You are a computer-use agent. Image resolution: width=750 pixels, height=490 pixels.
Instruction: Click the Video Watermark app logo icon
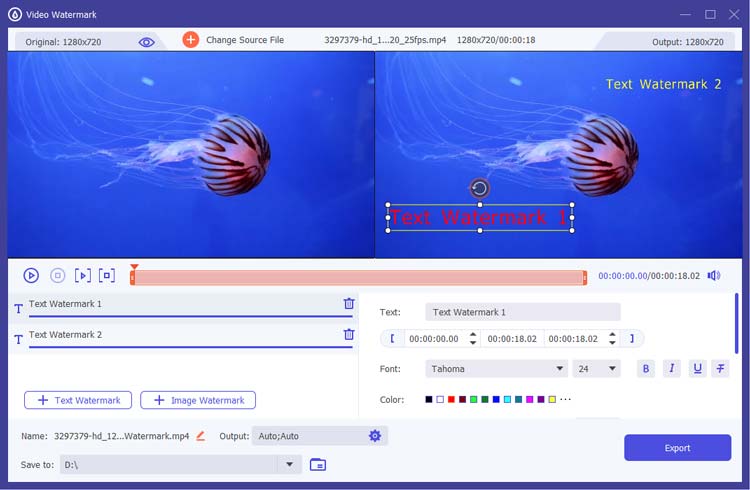[x=15, y=14]
